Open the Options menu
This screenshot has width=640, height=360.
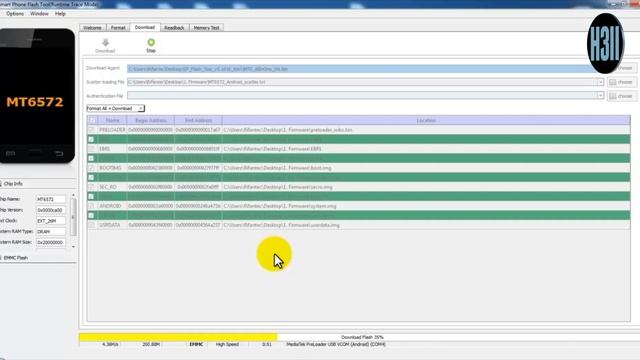[15, 14]
